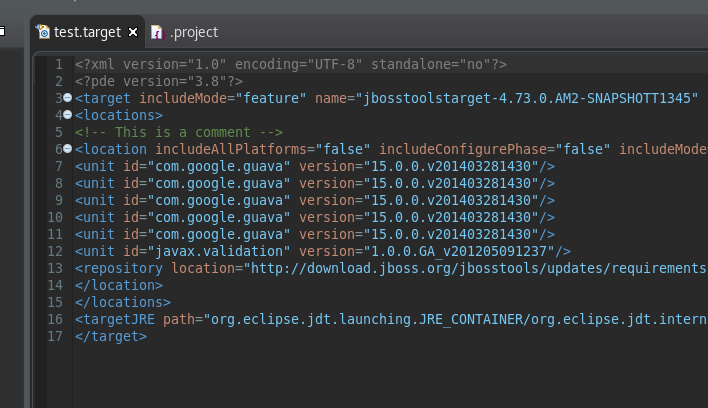
Task: Click the closing </locations> tag
Action: [123, 302]
